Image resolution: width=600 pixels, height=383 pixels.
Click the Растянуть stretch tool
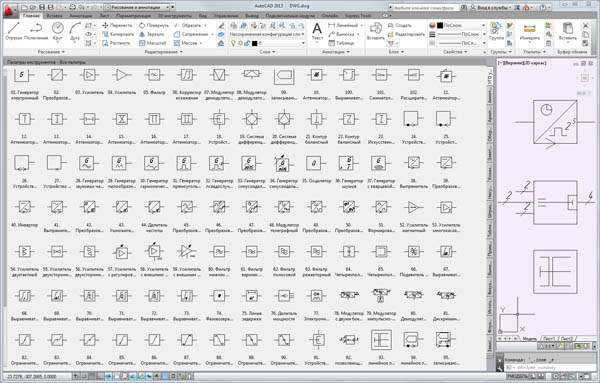[x=116, y=43]
